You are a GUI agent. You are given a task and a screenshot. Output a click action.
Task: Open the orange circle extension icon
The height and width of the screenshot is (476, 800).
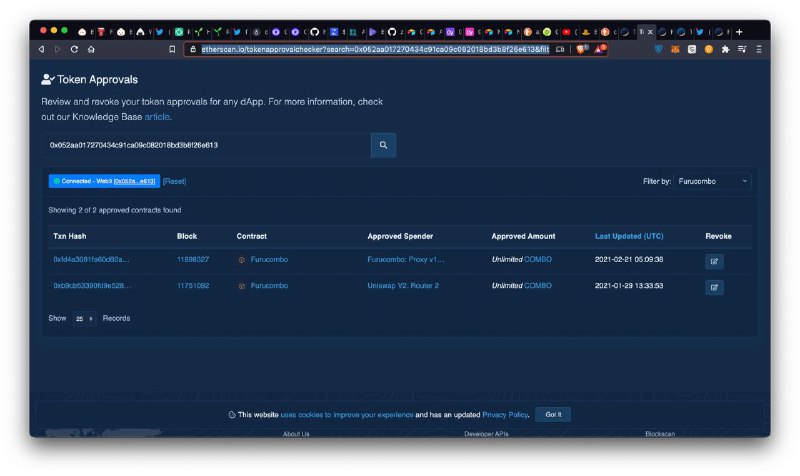709,49
